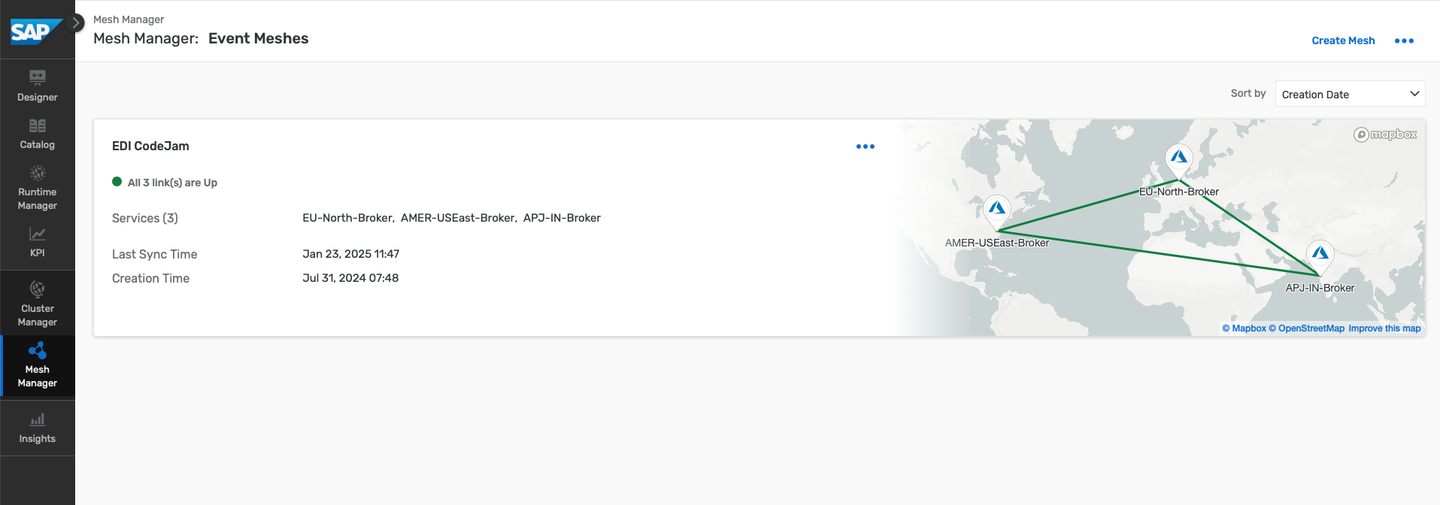Select Mesh Manager in the sidebar

click(37, 365)
